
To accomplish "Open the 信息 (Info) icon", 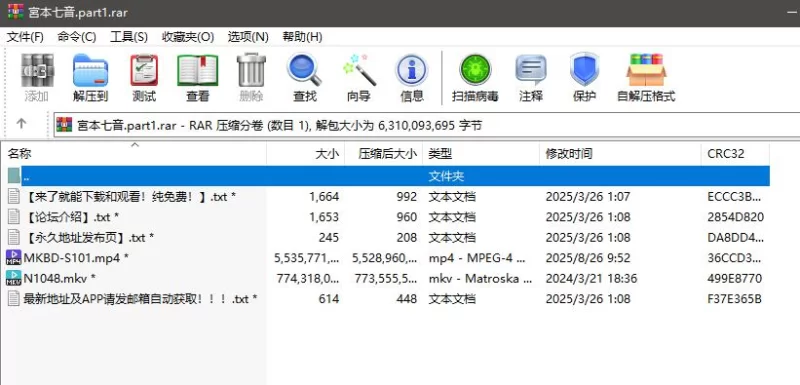I will click(412, 70).
